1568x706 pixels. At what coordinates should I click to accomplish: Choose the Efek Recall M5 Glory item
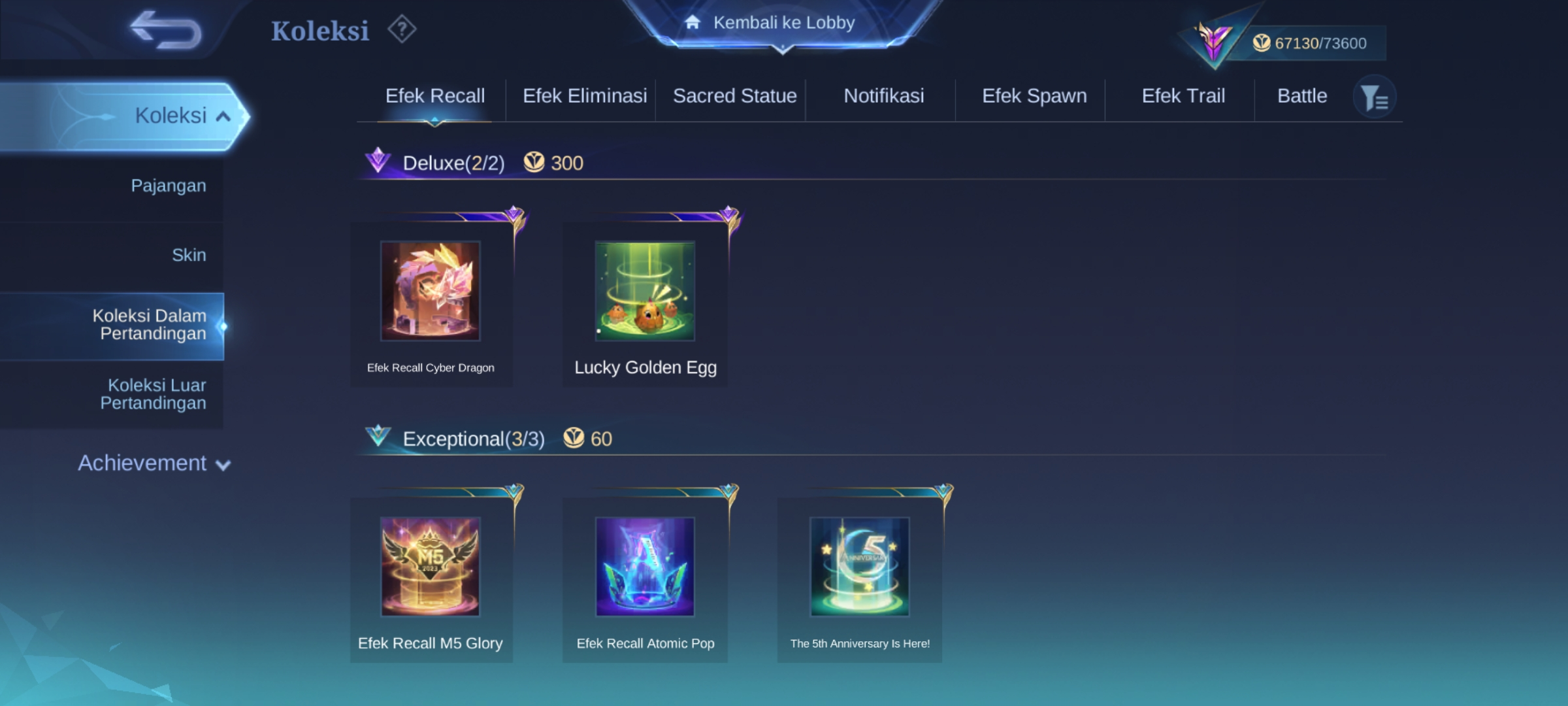[x=431, y=567]
